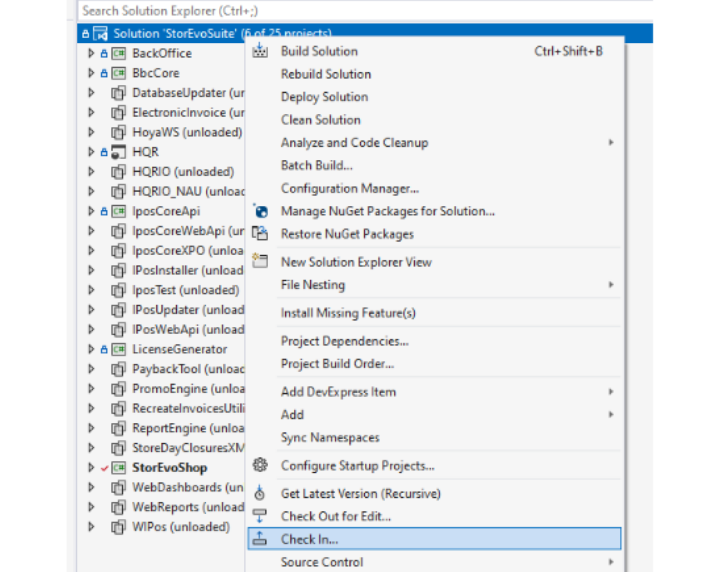Click the Check In upload icon

click(260, 539)
